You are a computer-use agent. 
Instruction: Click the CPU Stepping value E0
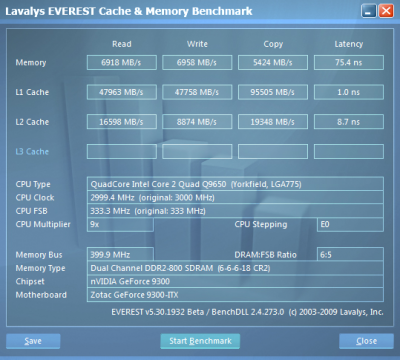point(350,224)
